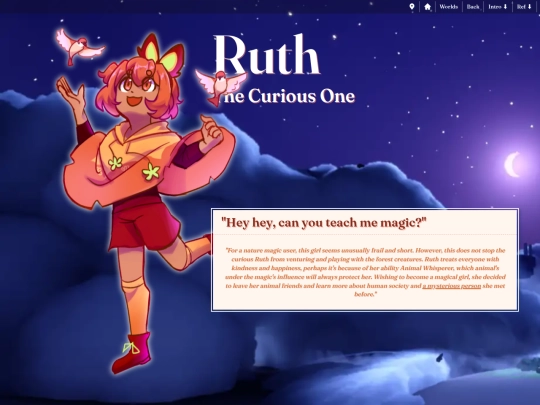Viewport: 540px width, 405px height.
Task: Click the description paragraph about Ruth
Action: 365,272
